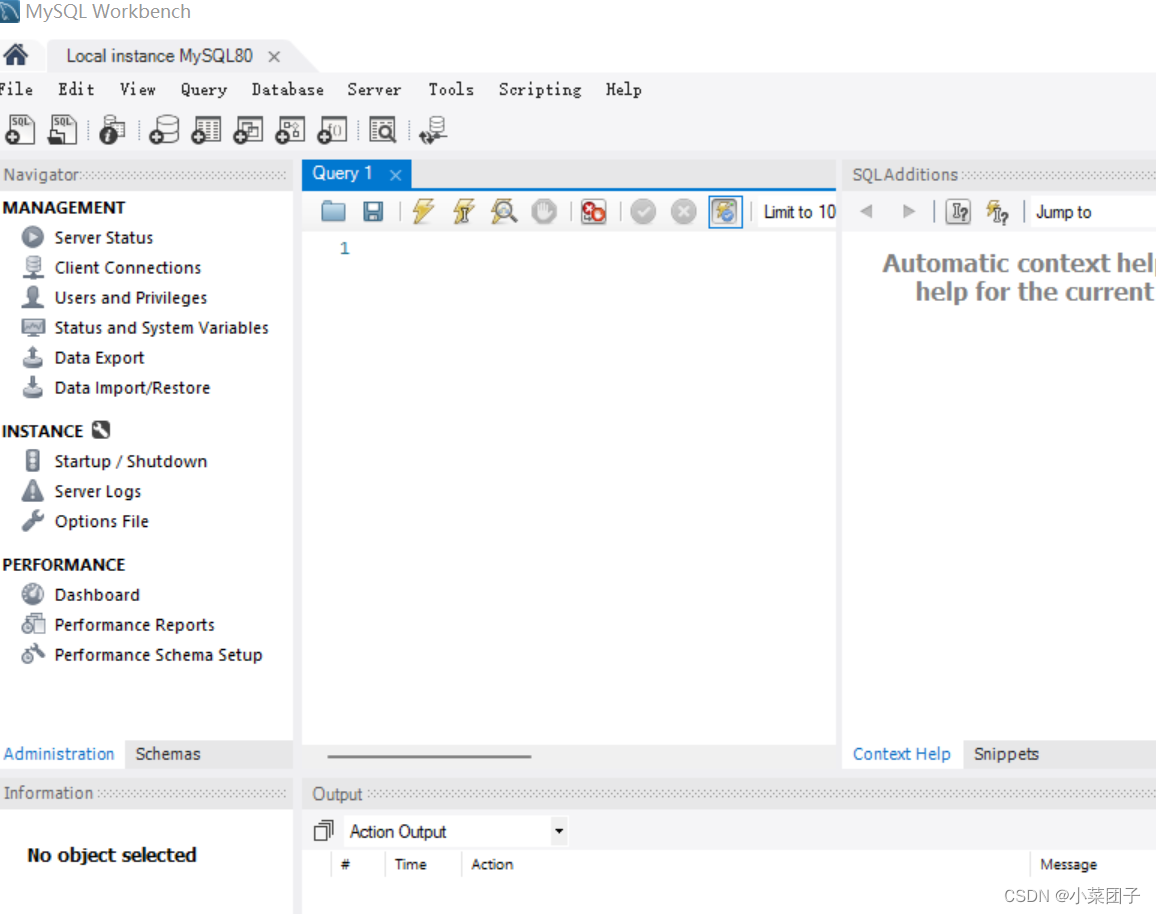Screen dimensions: 1156x914
Task: Go back in context help
Action: pyautogui.click(x=867, y=212)
